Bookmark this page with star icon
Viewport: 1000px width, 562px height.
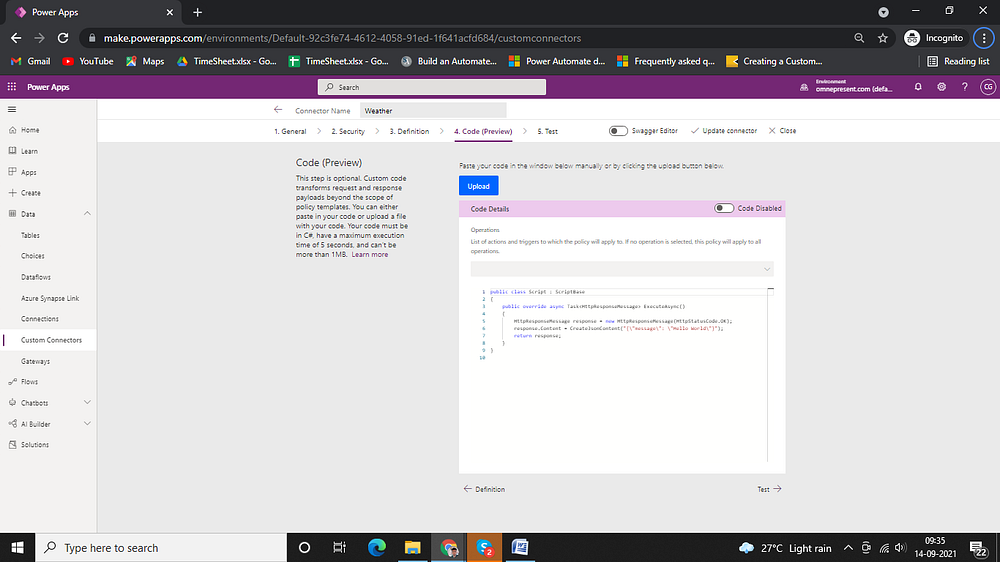(883, 38)
